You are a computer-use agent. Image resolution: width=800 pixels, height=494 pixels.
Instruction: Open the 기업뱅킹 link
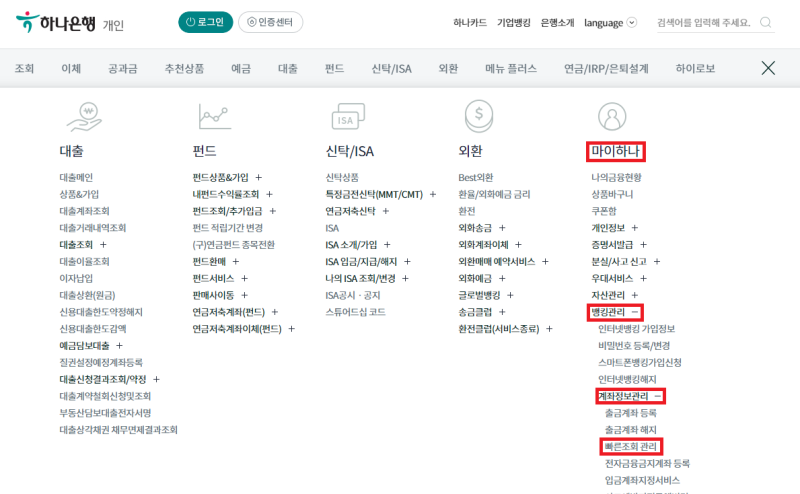[x=514, y=22]
